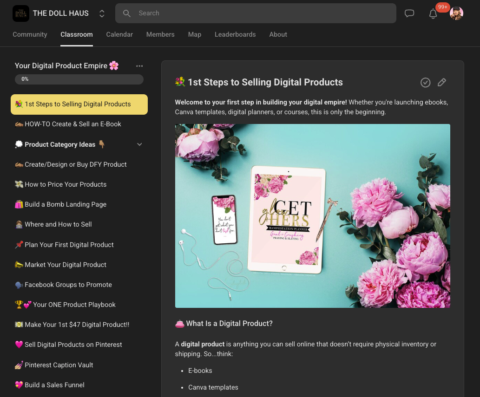Switch to the Community tab
This screenshot has height=397, width=480.
tap(30, 34)
